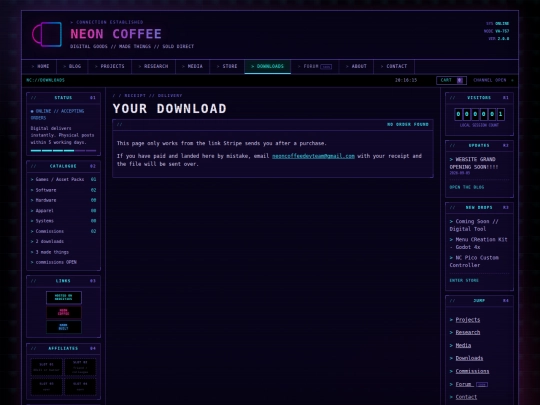Click 'NC://DOWNLOADS' path text
Viewport: 540px width, 405px height.
45,80
